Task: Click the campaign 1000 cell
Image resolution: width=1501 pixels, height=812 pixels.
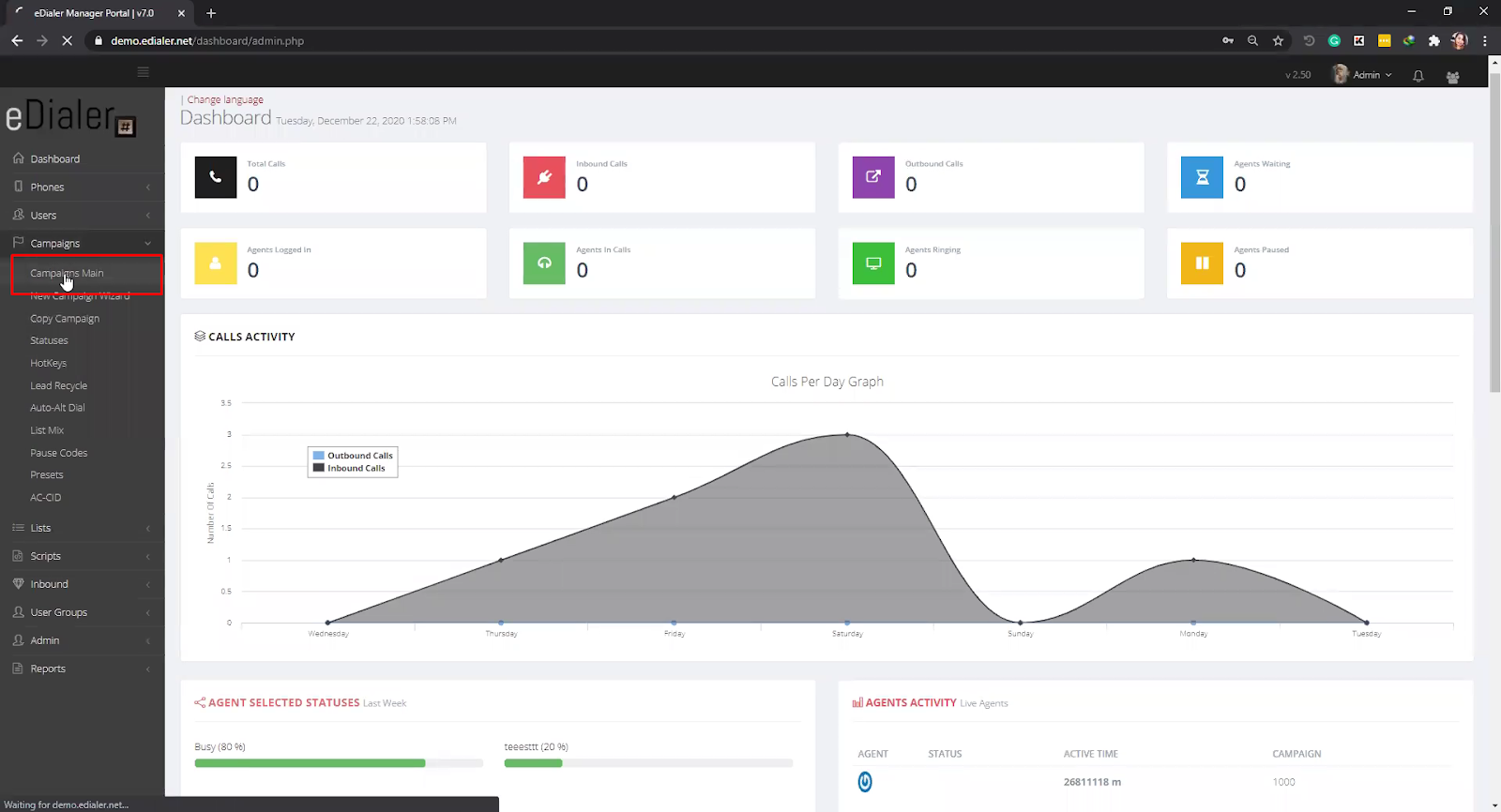Action: [x=1283, y=782]
